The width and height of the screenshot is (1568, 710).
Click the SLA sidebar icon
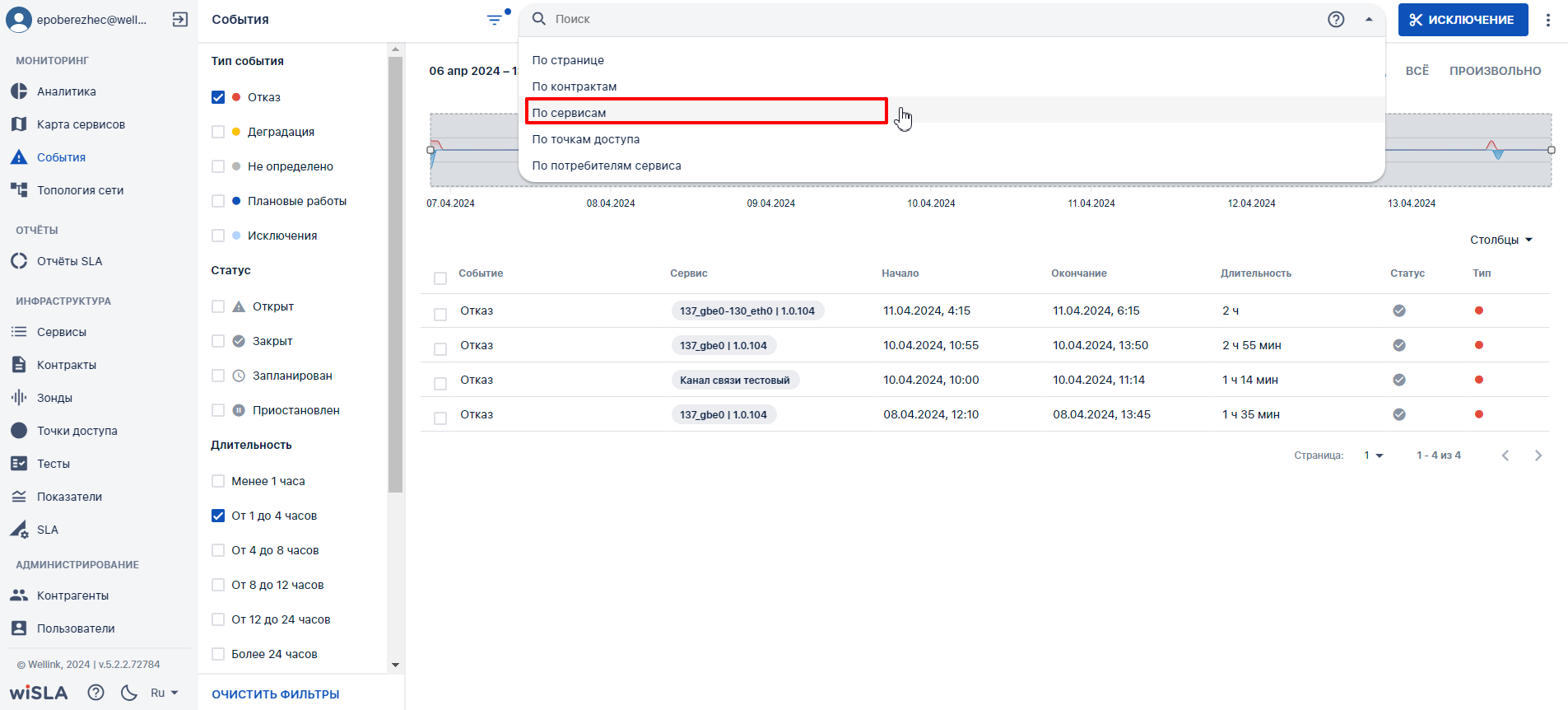[19, 530]
